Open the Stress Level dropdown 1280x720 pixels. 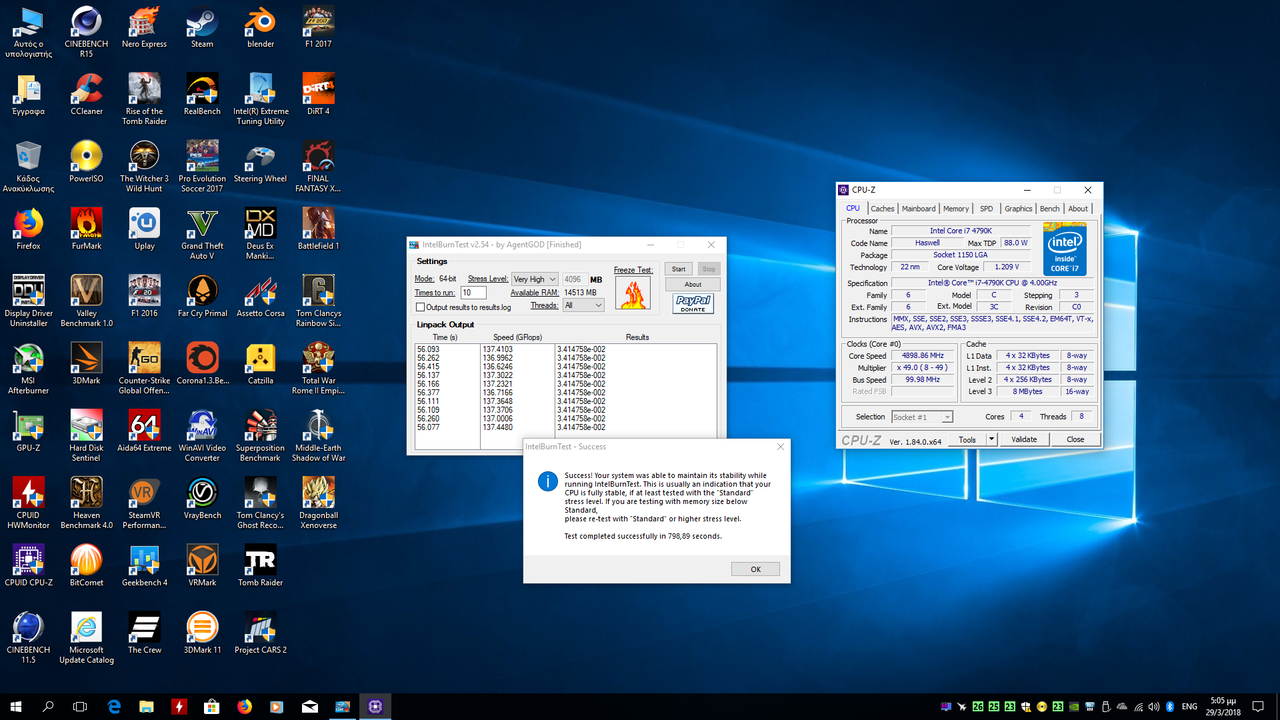click(x=534, y=280)
